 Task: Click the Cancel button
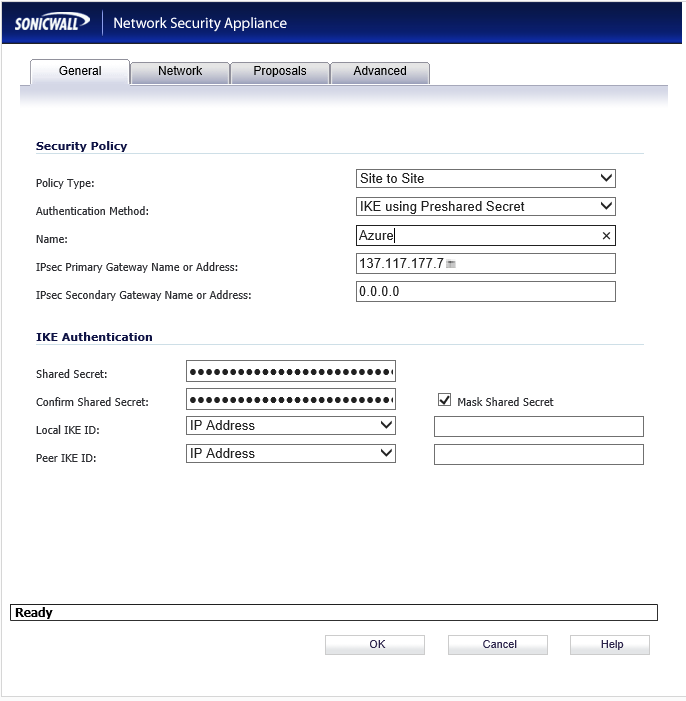(x=499, y=645)
